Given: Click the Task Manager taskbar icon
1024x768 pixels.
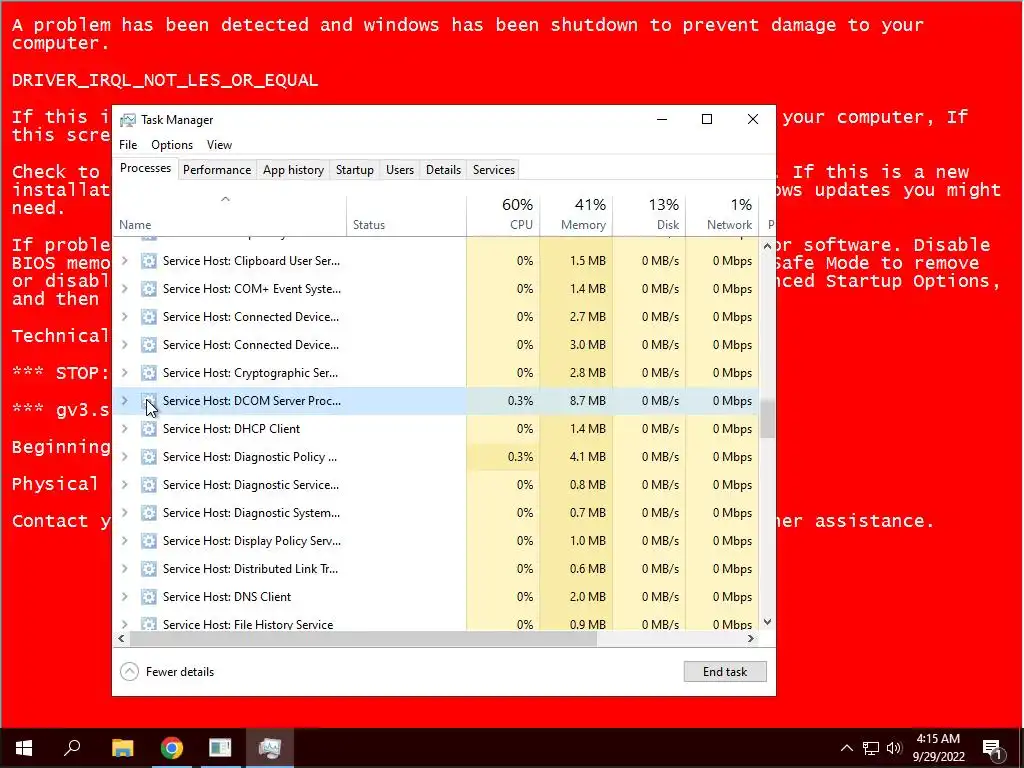Looking at the screenshot, I should click(x=270, y=748).
